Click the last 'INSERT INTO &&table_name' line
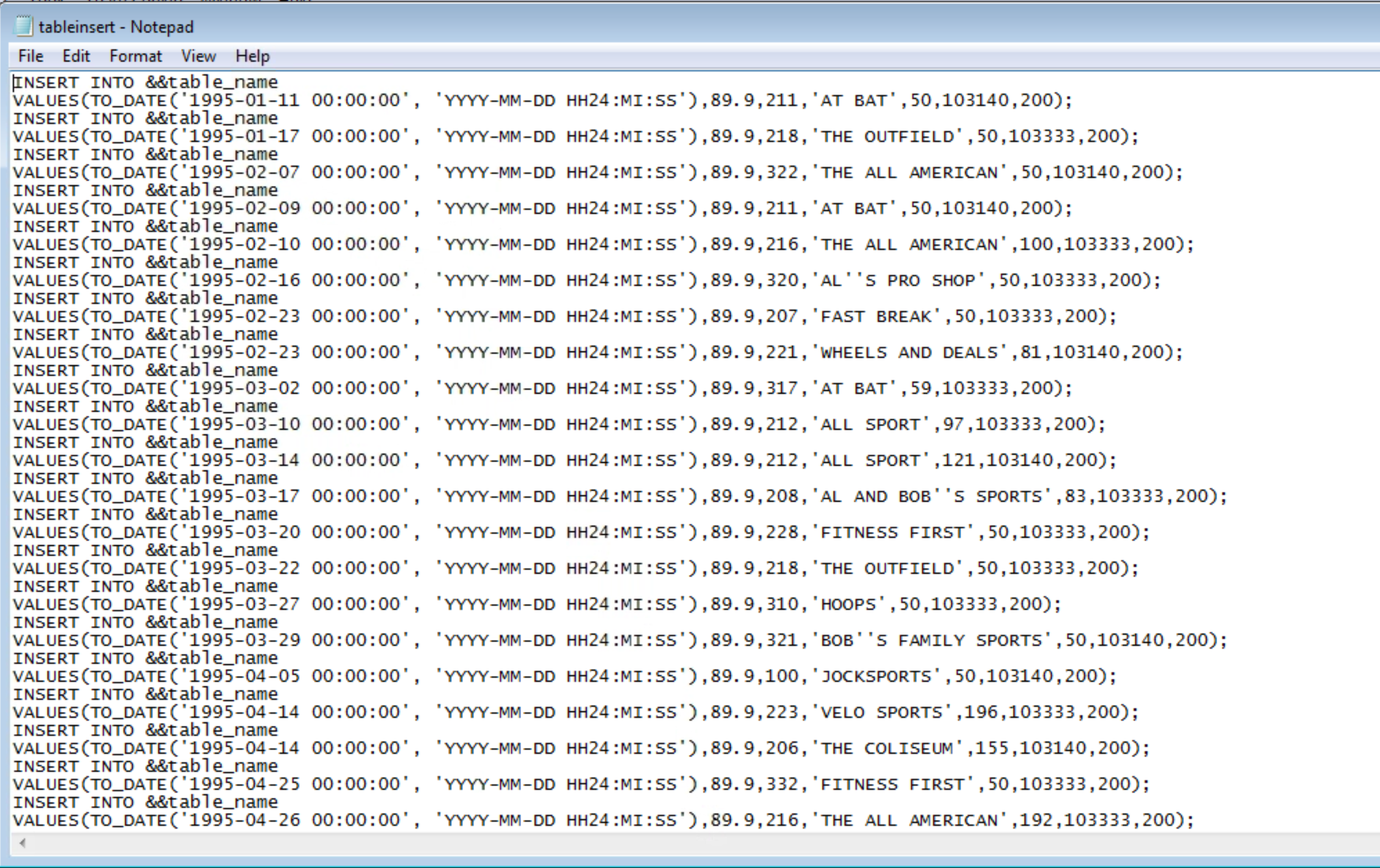The image size is (1380, 868). [146, 803]
